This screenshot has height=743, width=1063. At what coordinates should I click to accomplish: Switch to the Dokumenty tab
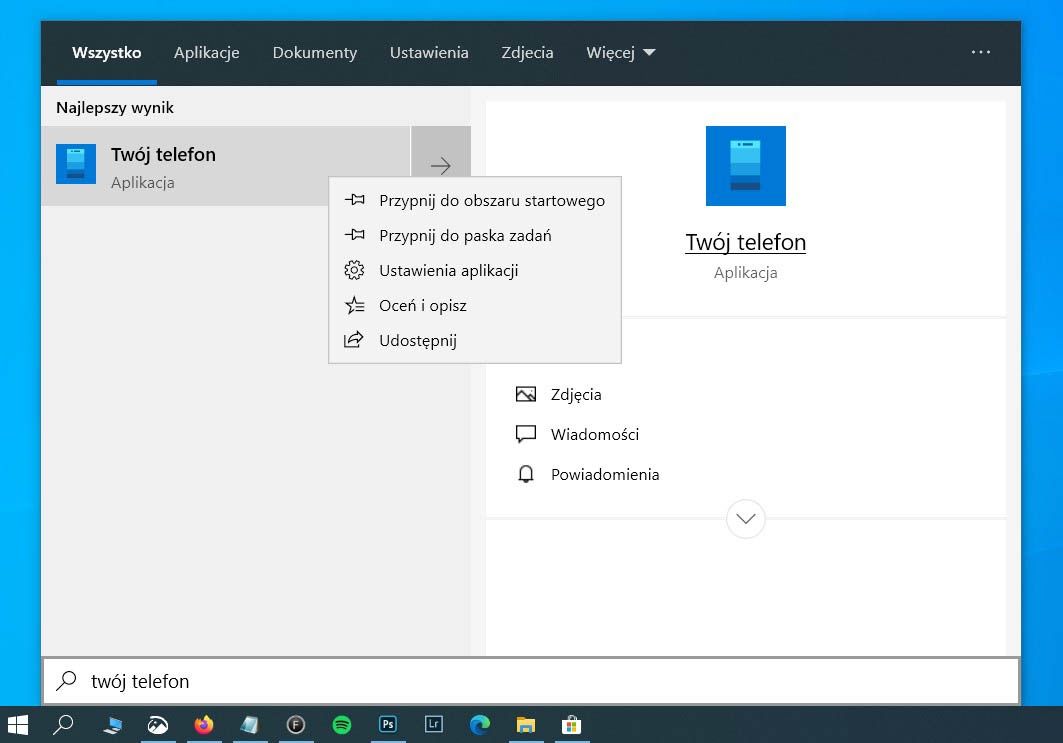315,52
